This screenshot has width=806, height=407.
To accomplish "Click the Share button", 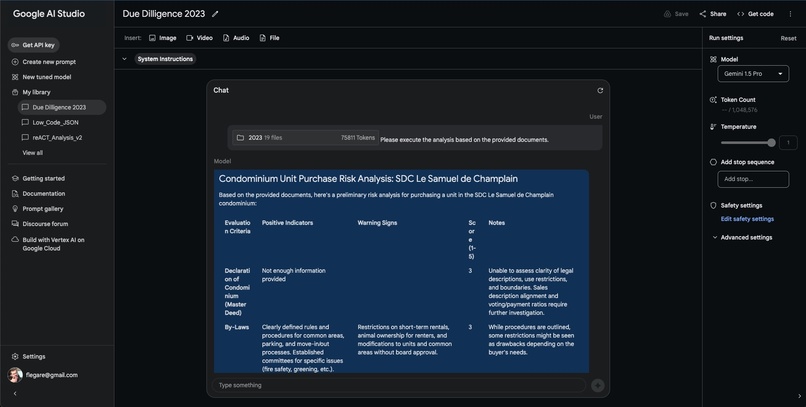I will click(713, 14).
